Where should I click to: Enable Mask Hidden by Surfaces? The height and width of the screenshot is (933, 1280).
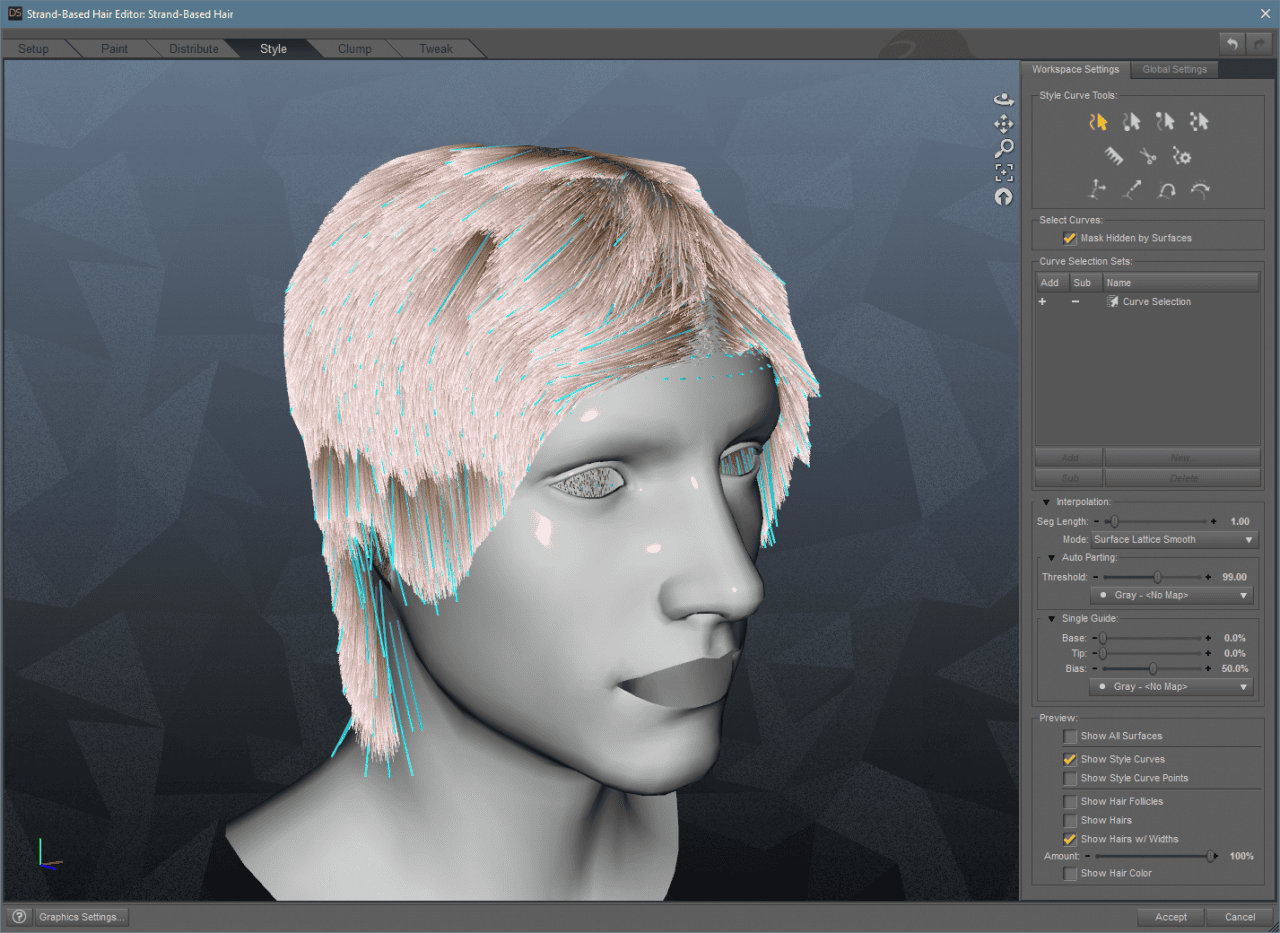click(x=1069, y=238)
